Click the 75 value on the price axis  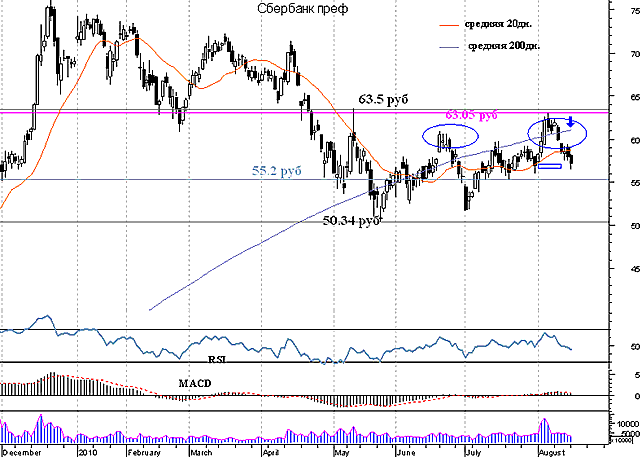point(635,11)
